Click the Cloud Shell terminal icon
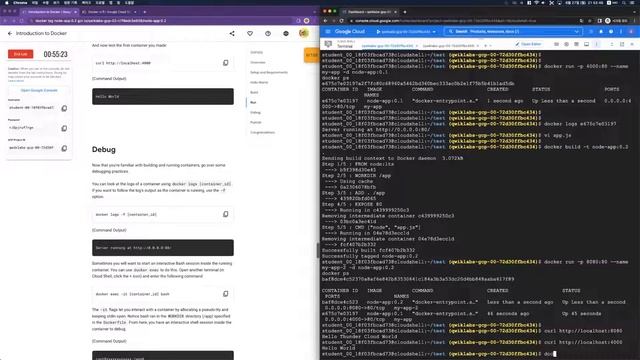The width and height of the screenshot is (640, 360). pyautogui.click(x=328, y=44)
